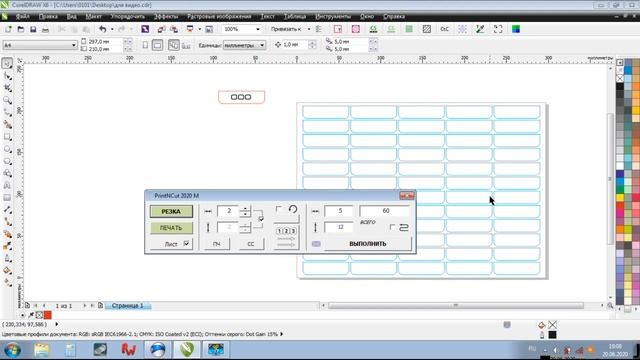Click the hatched pattern toolbar icon

(427, 29)
